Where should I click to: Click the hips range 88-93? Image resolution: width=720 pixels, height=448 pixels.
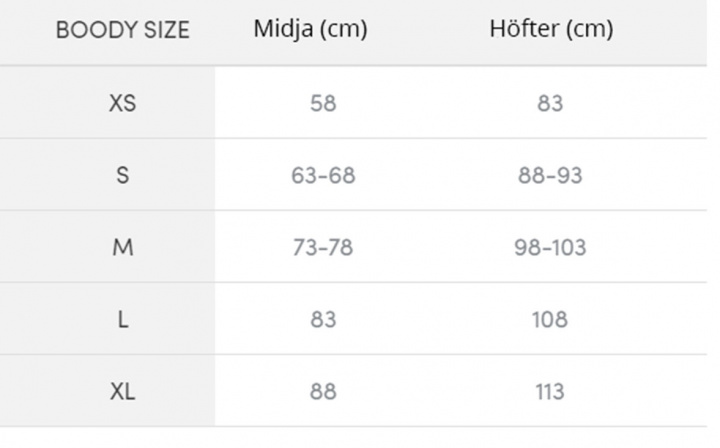(550, 175)
